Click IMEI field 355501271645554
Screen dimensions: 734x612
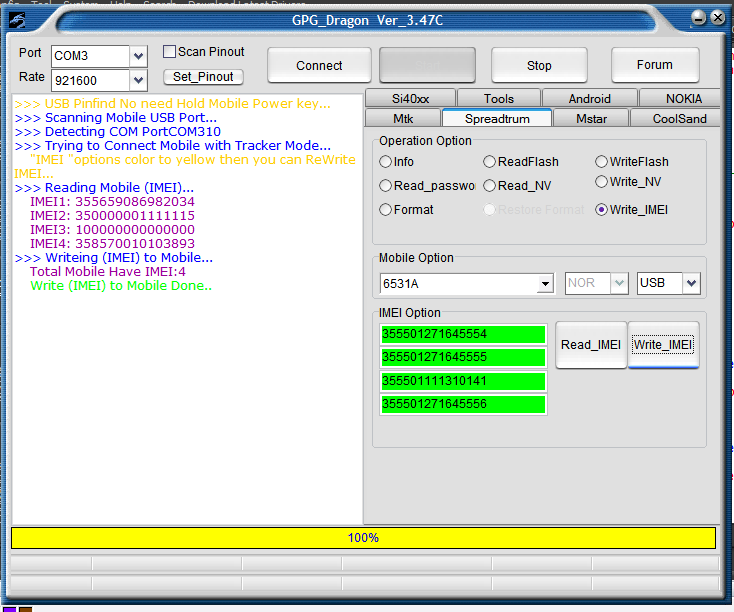click(x=463, y=334)
